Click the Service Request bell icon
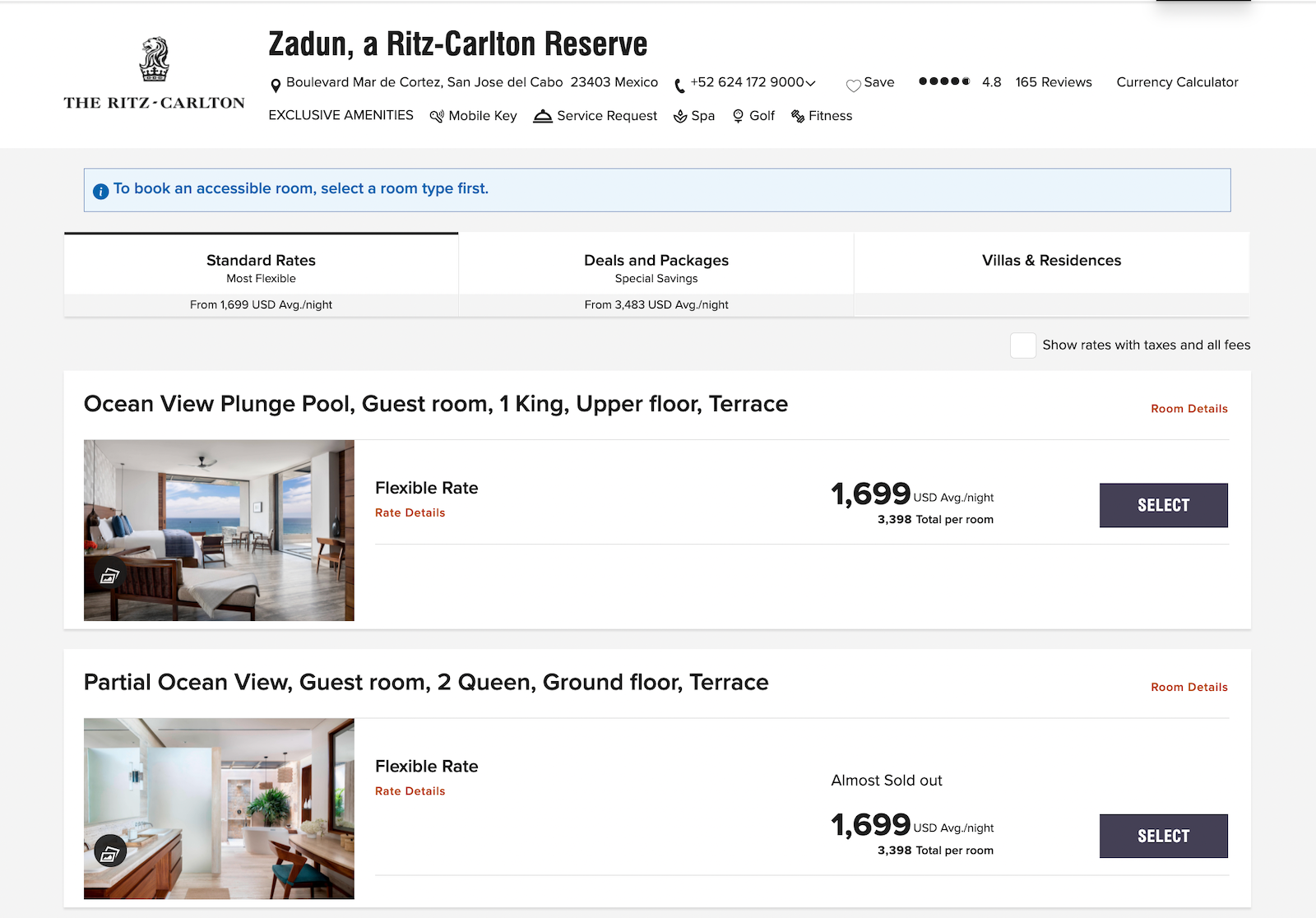 click(543, 116)
